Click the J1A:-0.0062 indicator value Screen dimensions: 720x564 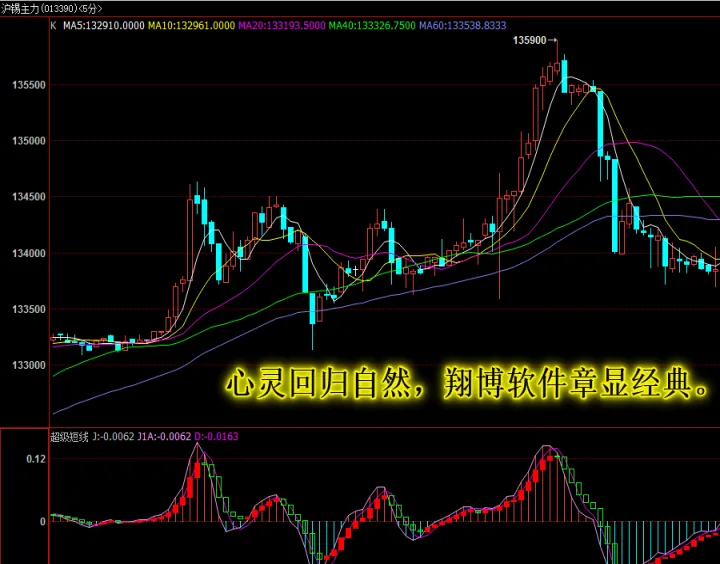(x=164, y=437)
